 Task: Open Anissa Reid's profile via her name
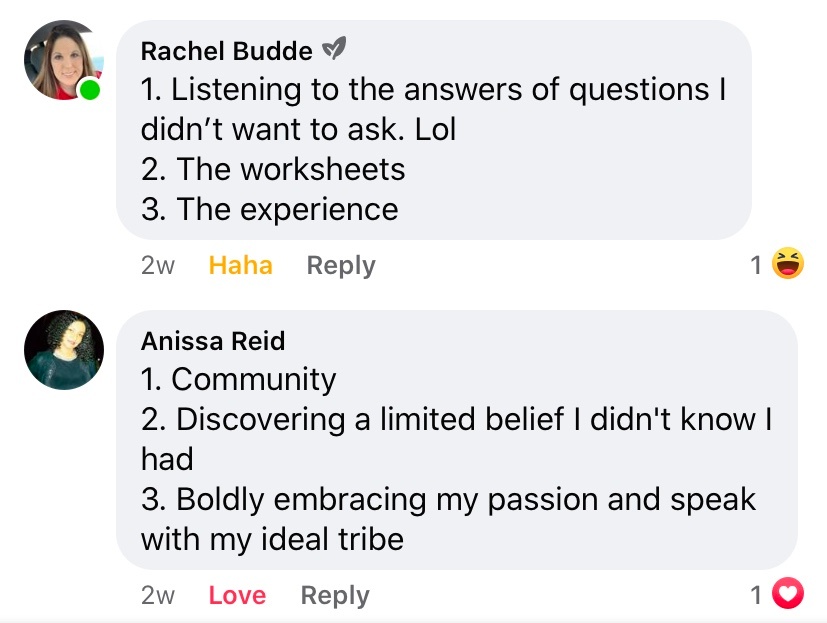pos(213,341)
